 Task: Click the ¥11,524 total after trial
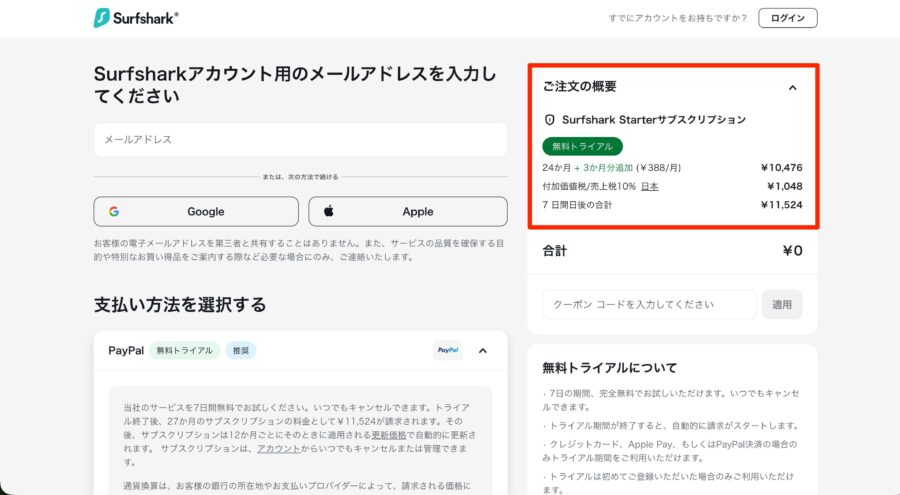tap(781, 204)
